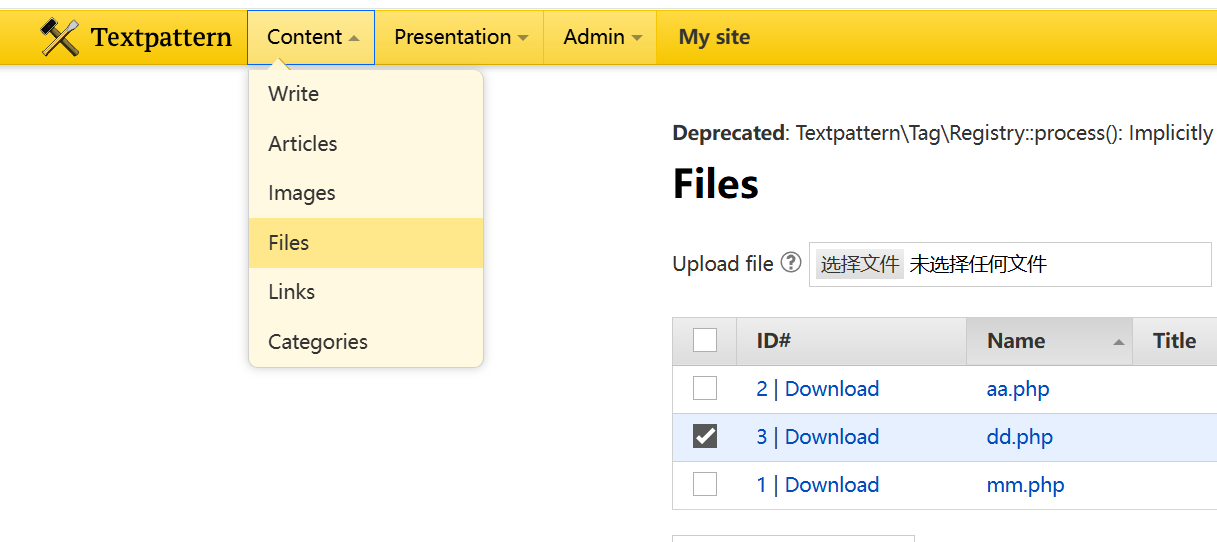Toggle the select-all checkbox in table header
The height and width of the screenshot is (542, 1217).
click(x=705, y=340)
